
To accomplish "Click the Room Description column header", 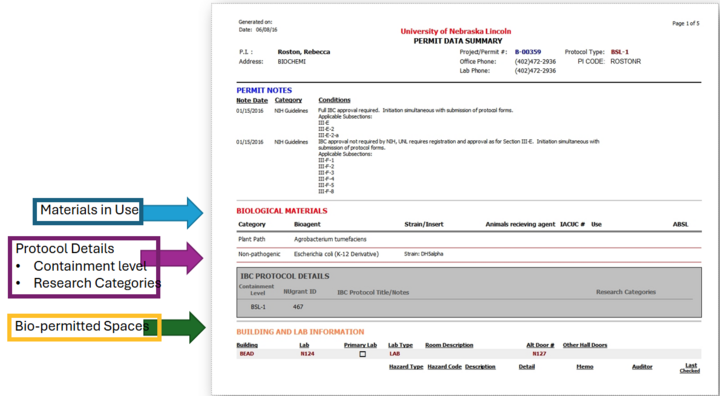I will point(449,345).
